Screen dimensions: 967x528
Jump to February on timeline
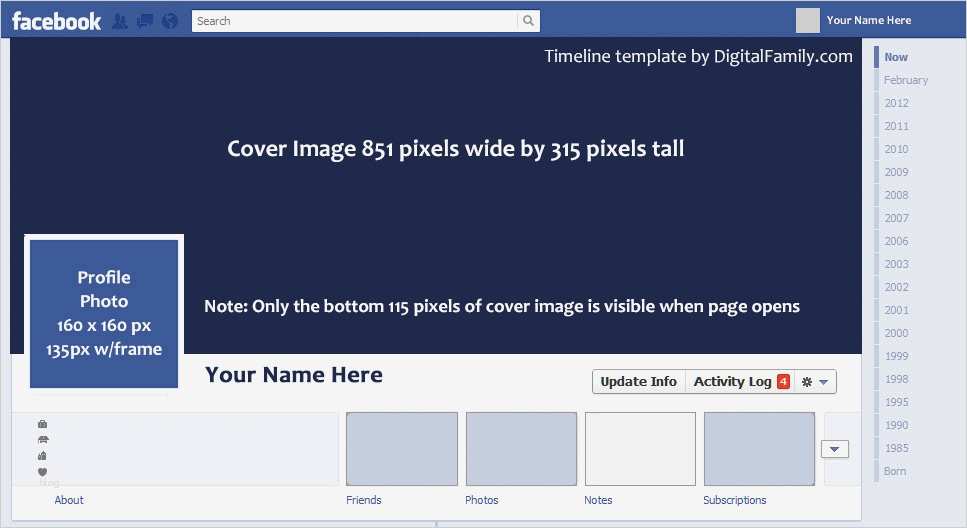point(905,80)
